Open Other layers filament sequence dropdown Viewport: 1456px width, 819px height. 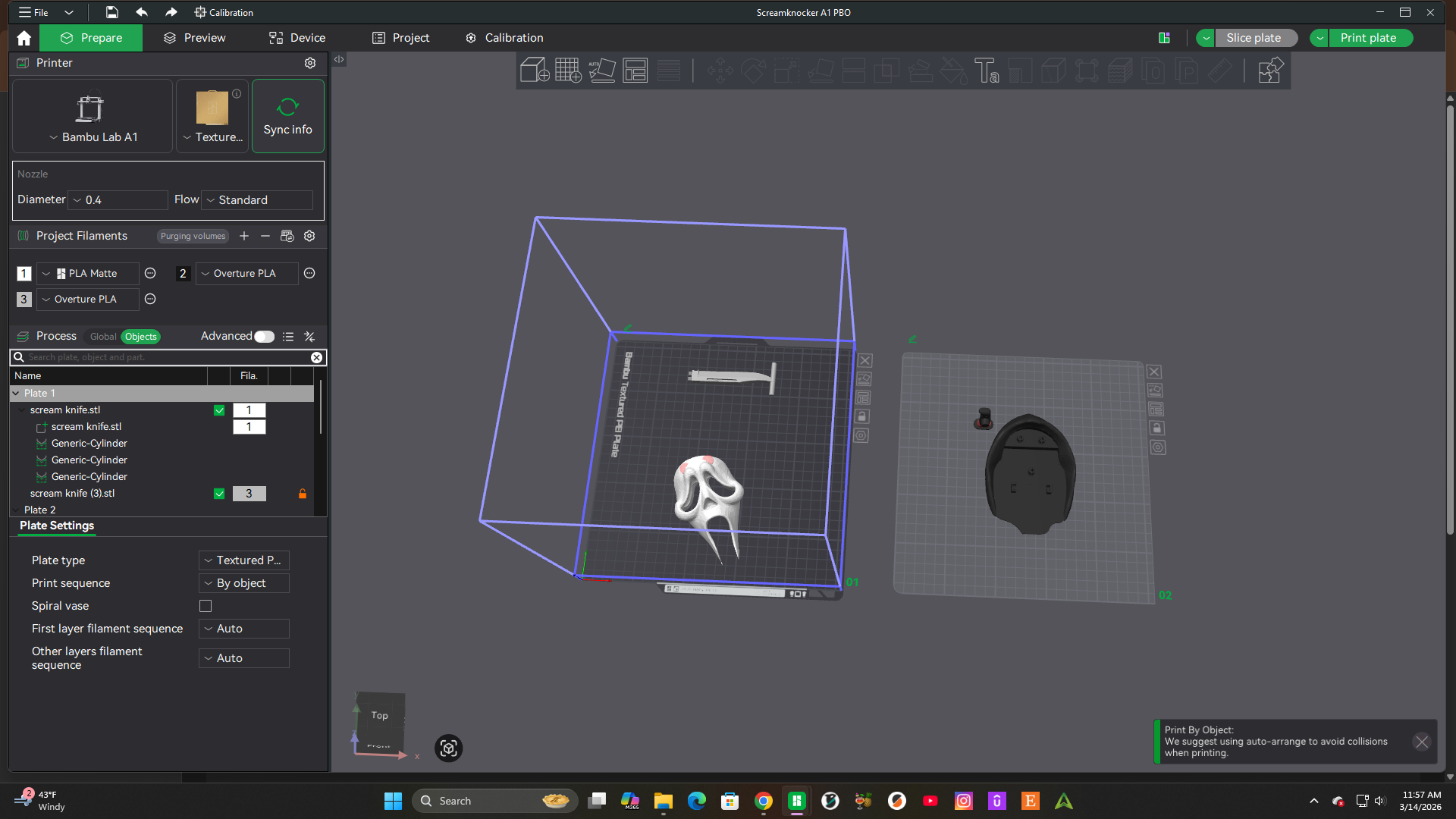coord(244,658)
